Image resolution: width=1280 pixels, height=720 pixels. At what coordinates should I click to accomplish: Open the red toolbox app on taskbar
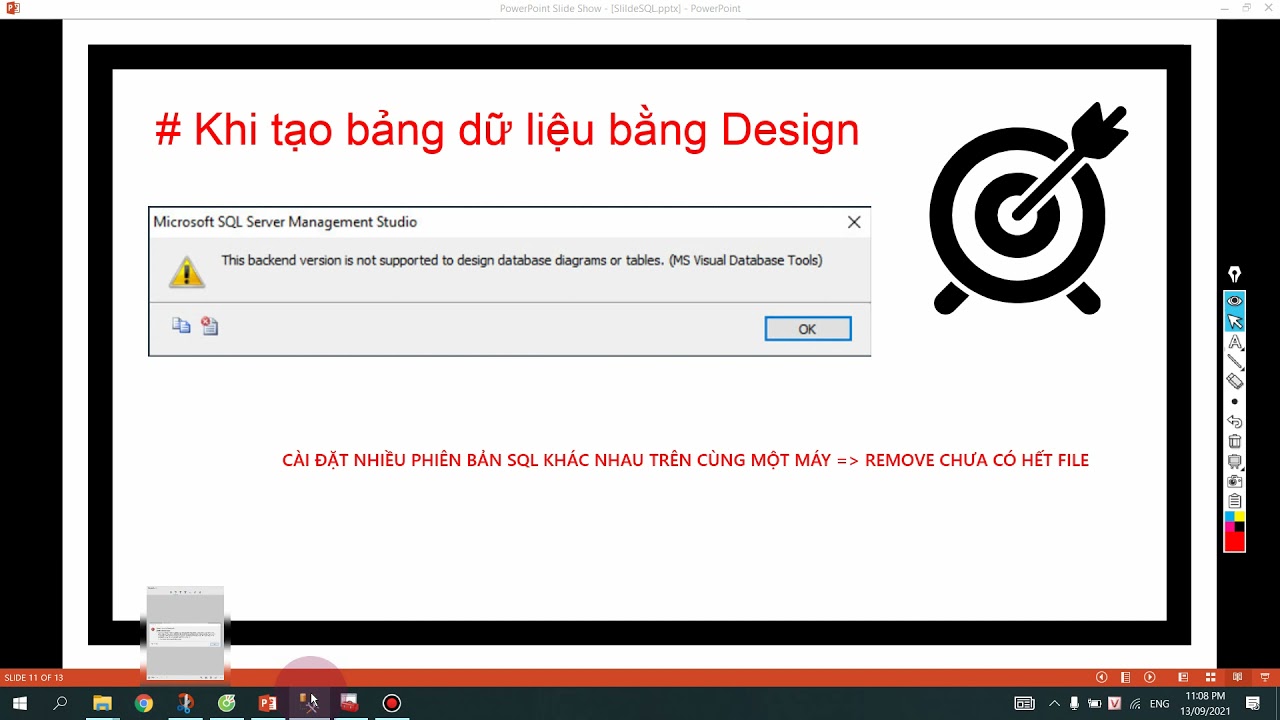pos(349,703)
